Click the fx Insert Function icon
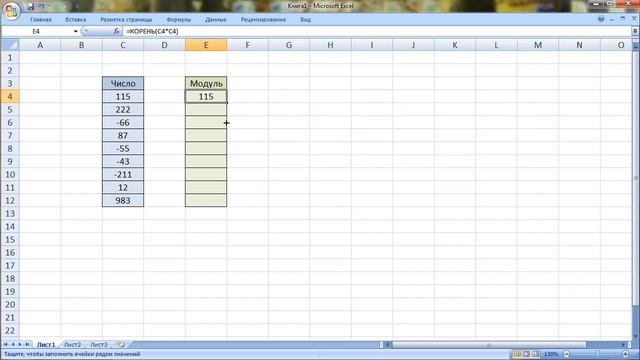The width and height of the screenshot is (640, 360). click(x=116, y=31)
